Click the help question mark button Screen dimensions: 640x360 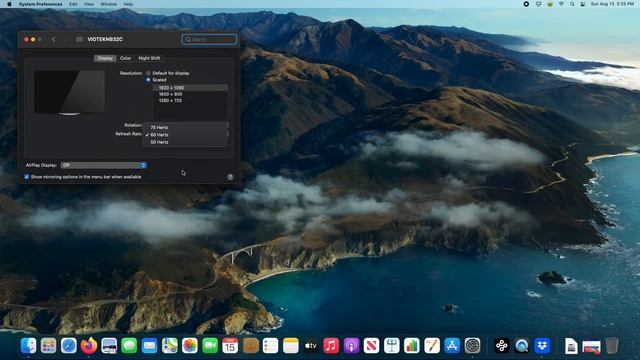click(x=230, y=177)
